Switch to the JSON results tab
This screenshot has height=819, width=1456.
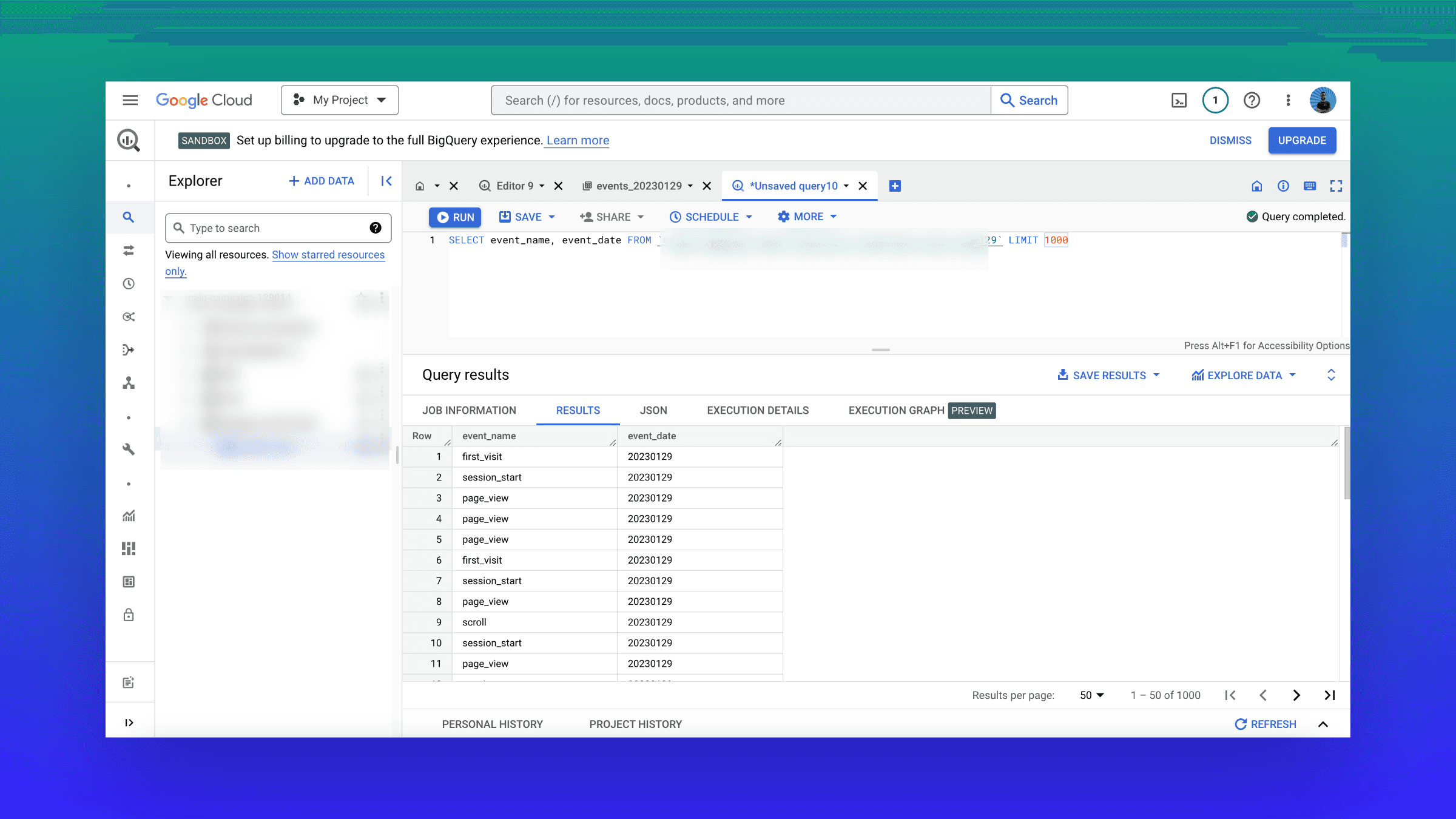point(653,411)
